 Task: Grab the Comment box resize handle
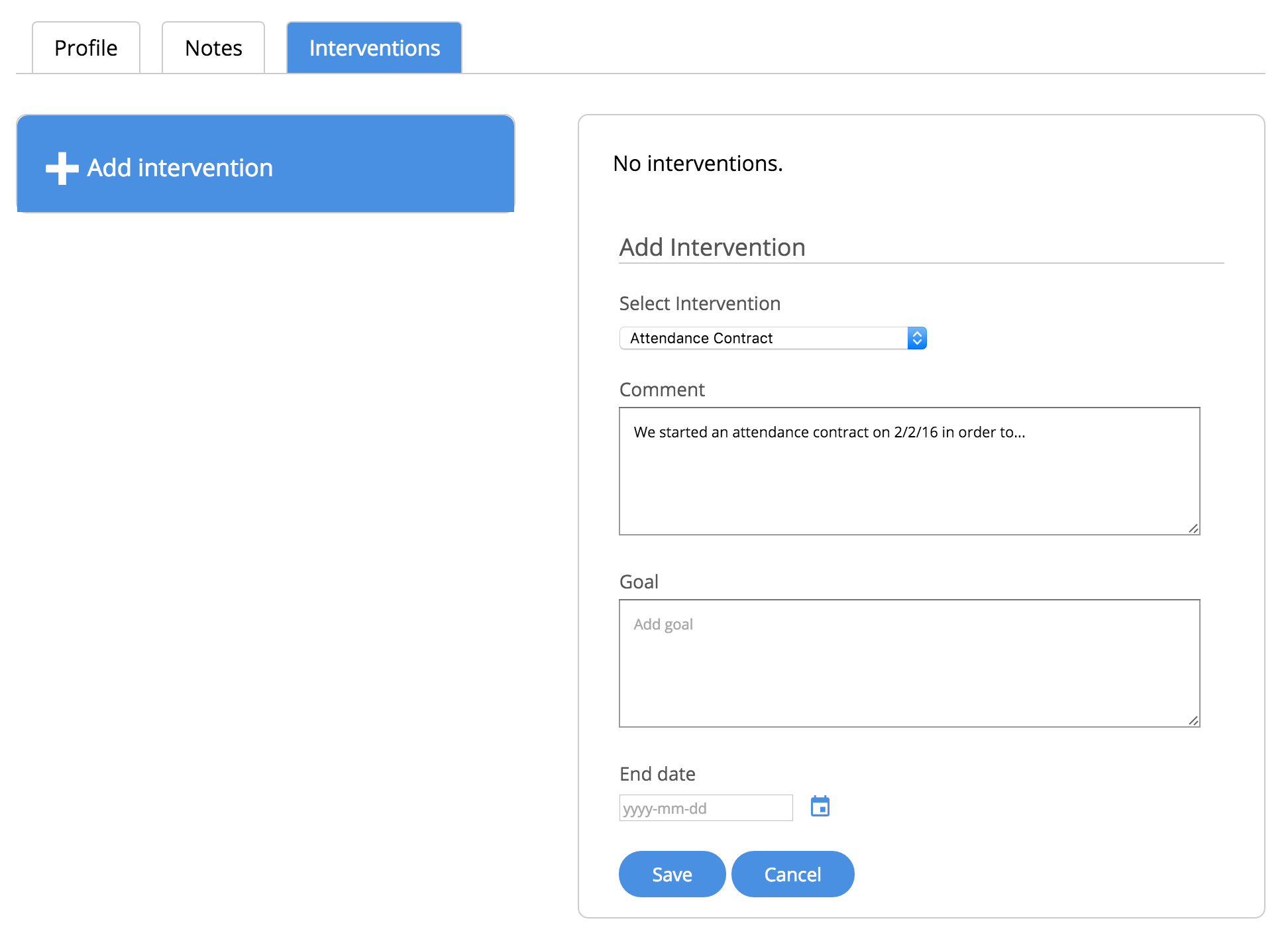click(x=1193, y=528)
